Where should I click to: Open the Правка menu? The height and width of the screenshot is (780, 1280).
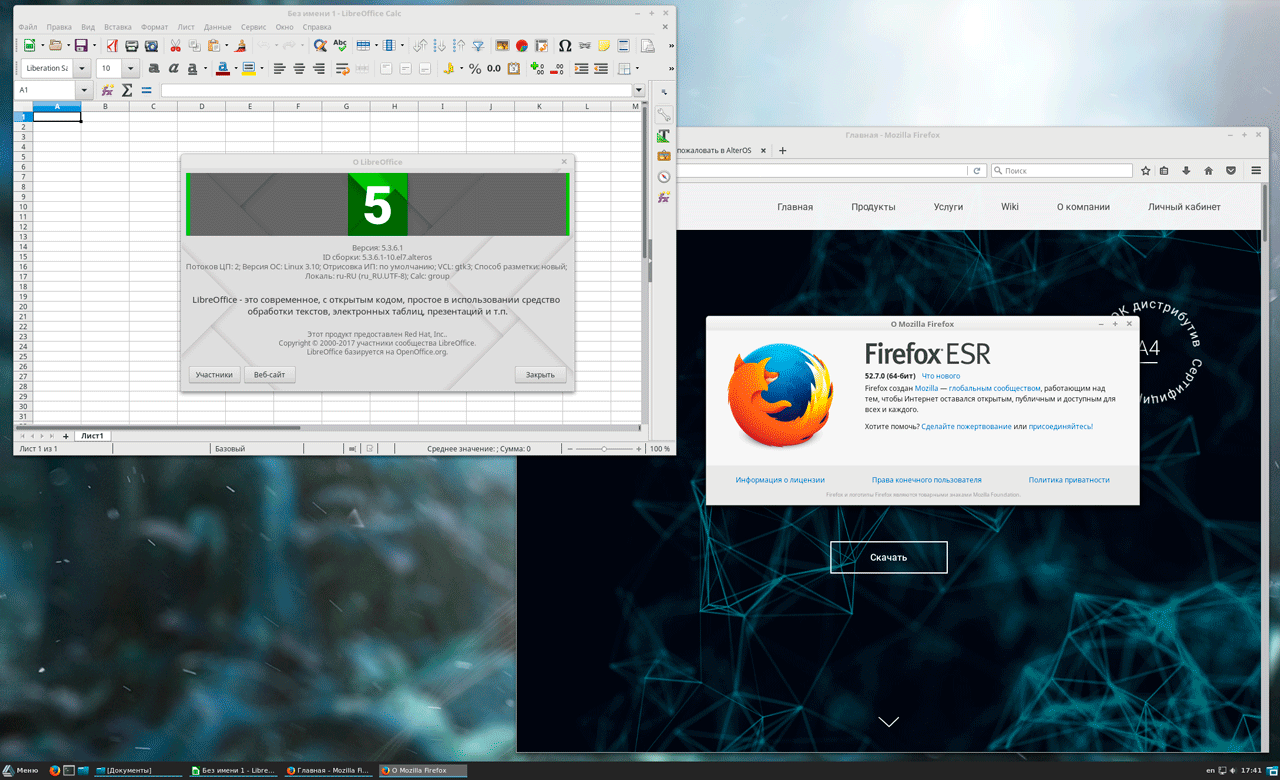pos(59,27)
